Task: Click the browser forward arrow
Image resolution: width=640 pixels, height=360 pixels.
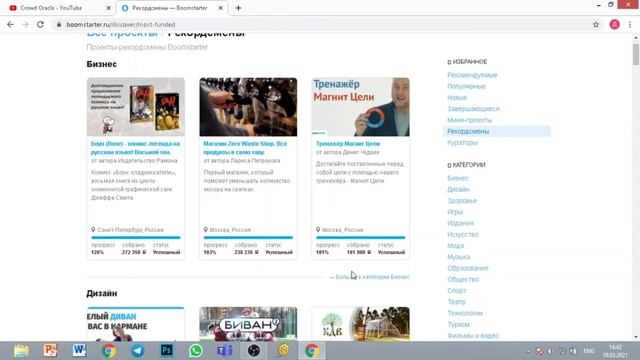Action: [25, 24]
